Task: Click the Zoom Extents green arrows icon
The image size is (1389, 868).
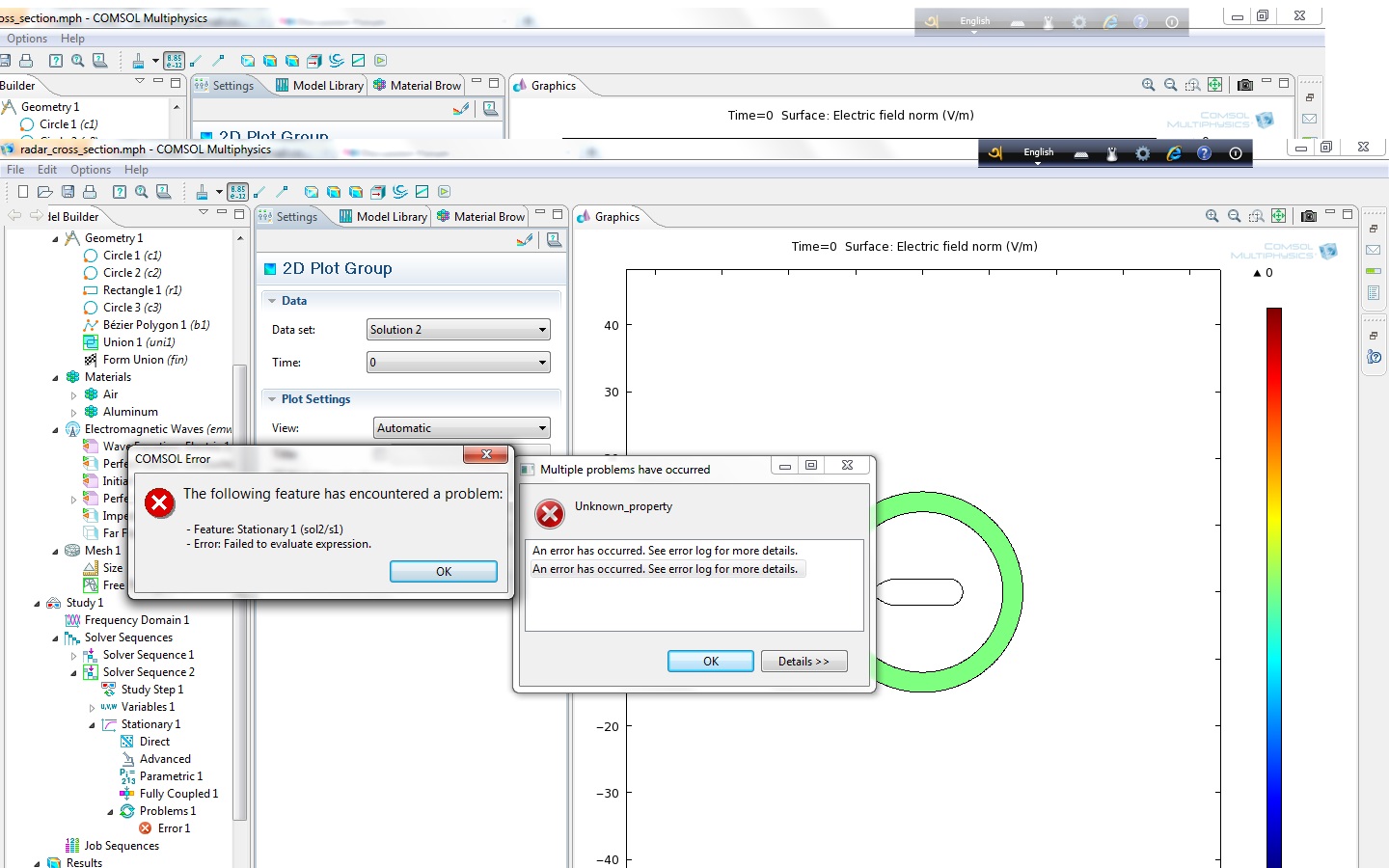Action: coord(1279,216)
